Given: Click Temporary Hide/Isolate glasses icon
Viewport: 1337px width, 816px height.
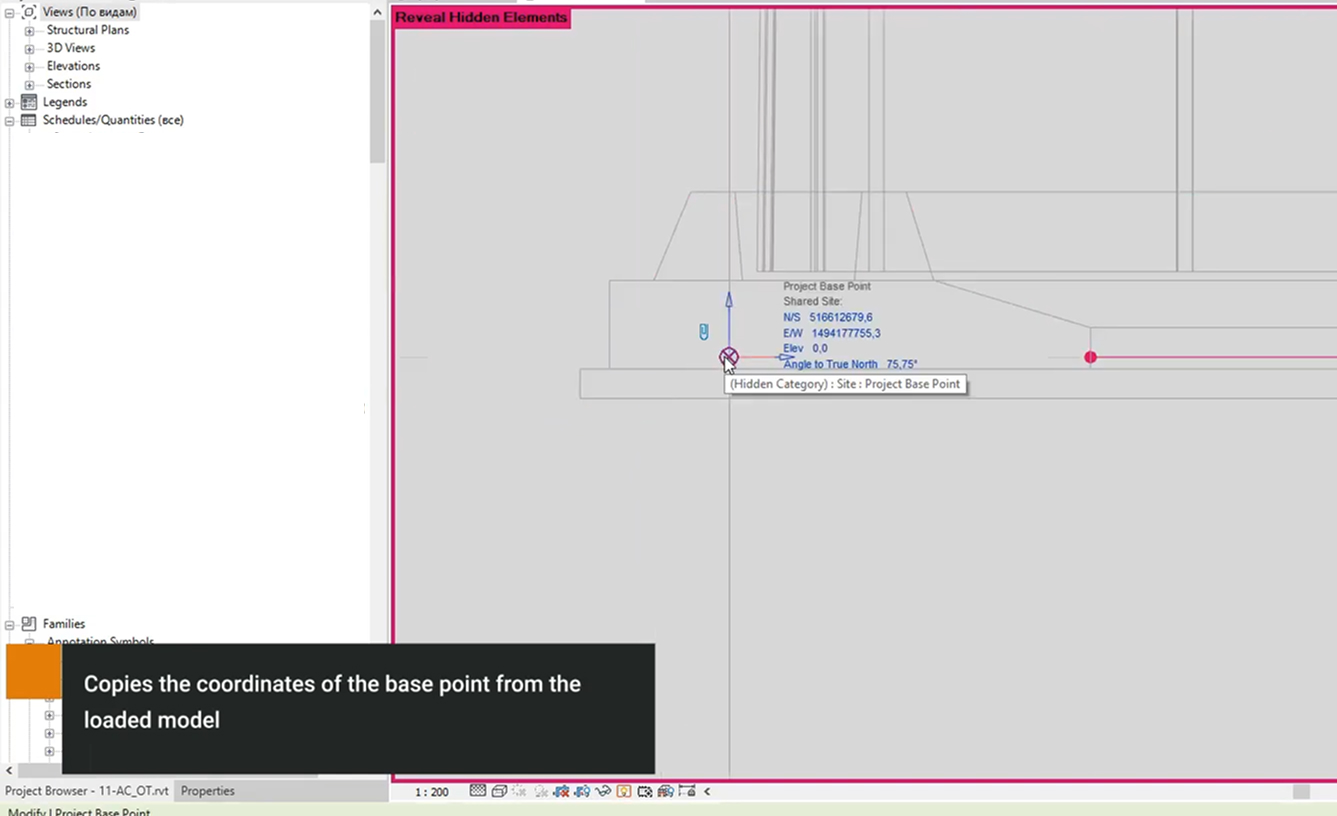Looking at the screenshot, I should [x=603, y=791].
